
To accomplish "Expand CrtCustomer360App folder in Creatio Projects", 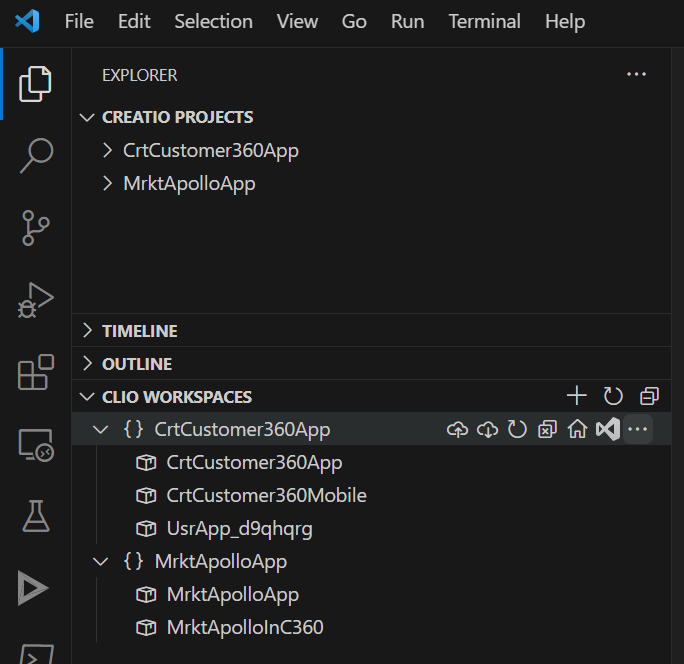I will click(x=107, y=150).
